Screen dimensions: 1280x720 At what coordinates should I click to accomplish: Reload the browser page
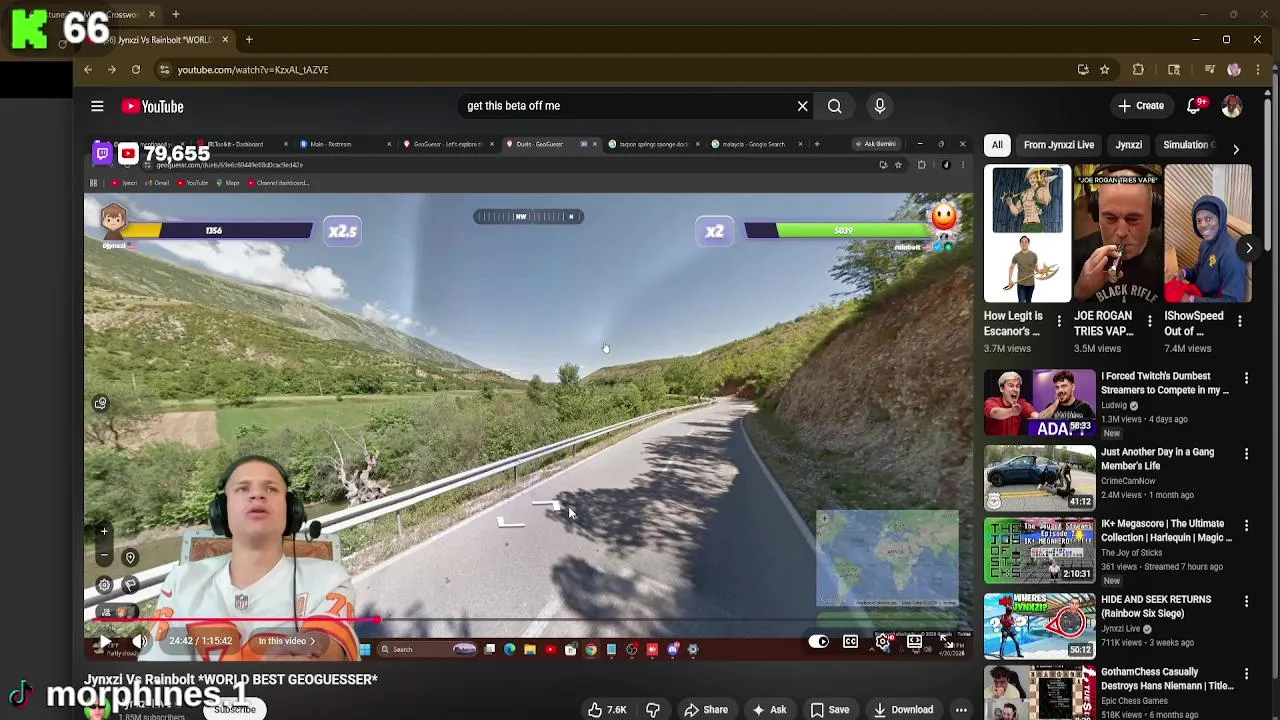click(136, 70)
